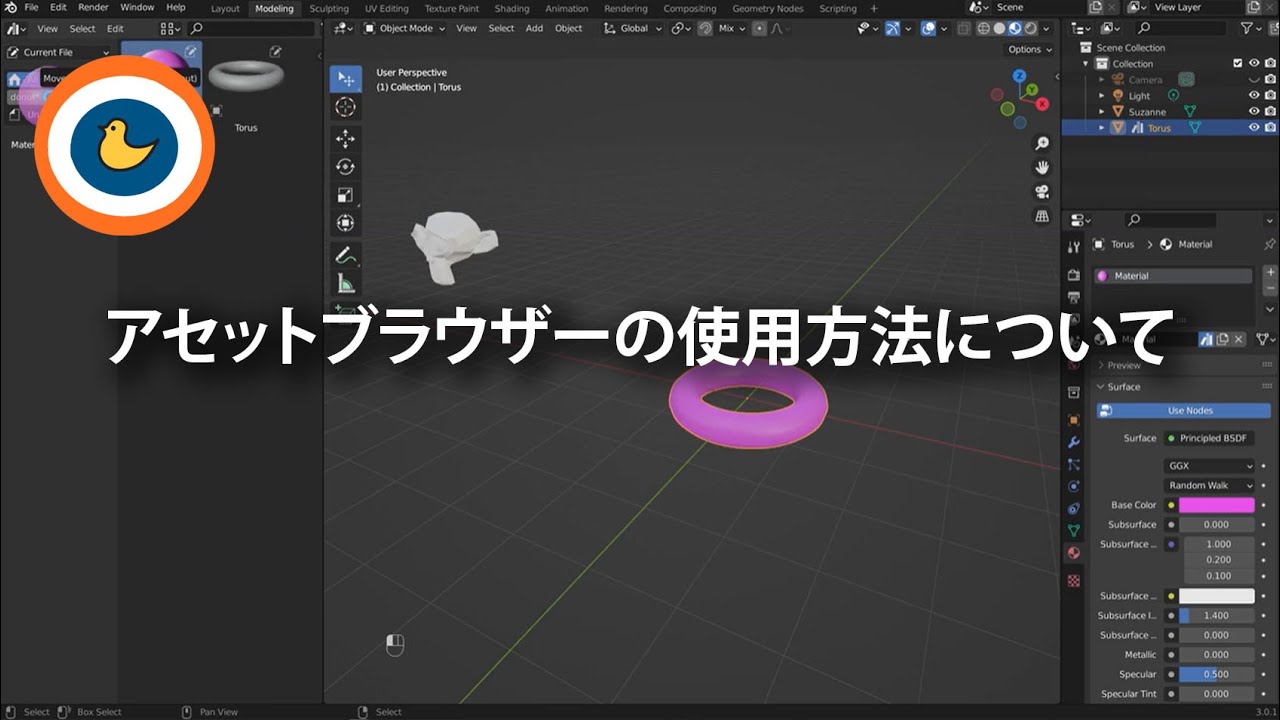Open the Outliner filter dropdown
This screenshot has height=720, width=1280.
pos(1250,29)
